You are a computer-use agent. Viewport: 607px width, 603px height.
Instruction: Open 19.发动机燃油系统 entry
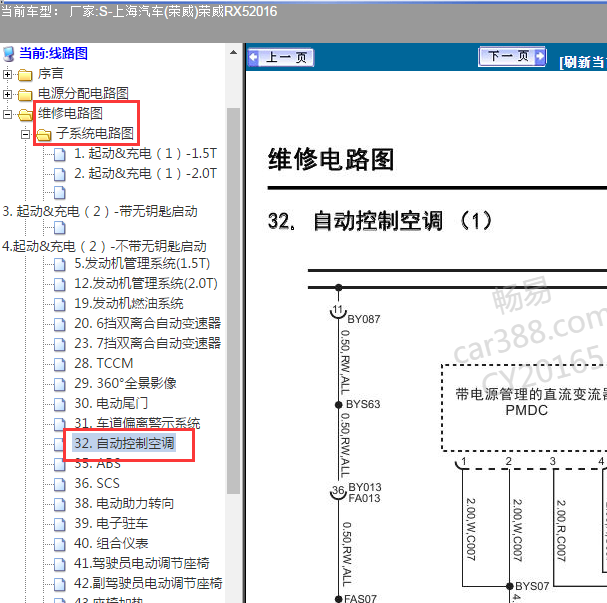[x=129, y=304]
